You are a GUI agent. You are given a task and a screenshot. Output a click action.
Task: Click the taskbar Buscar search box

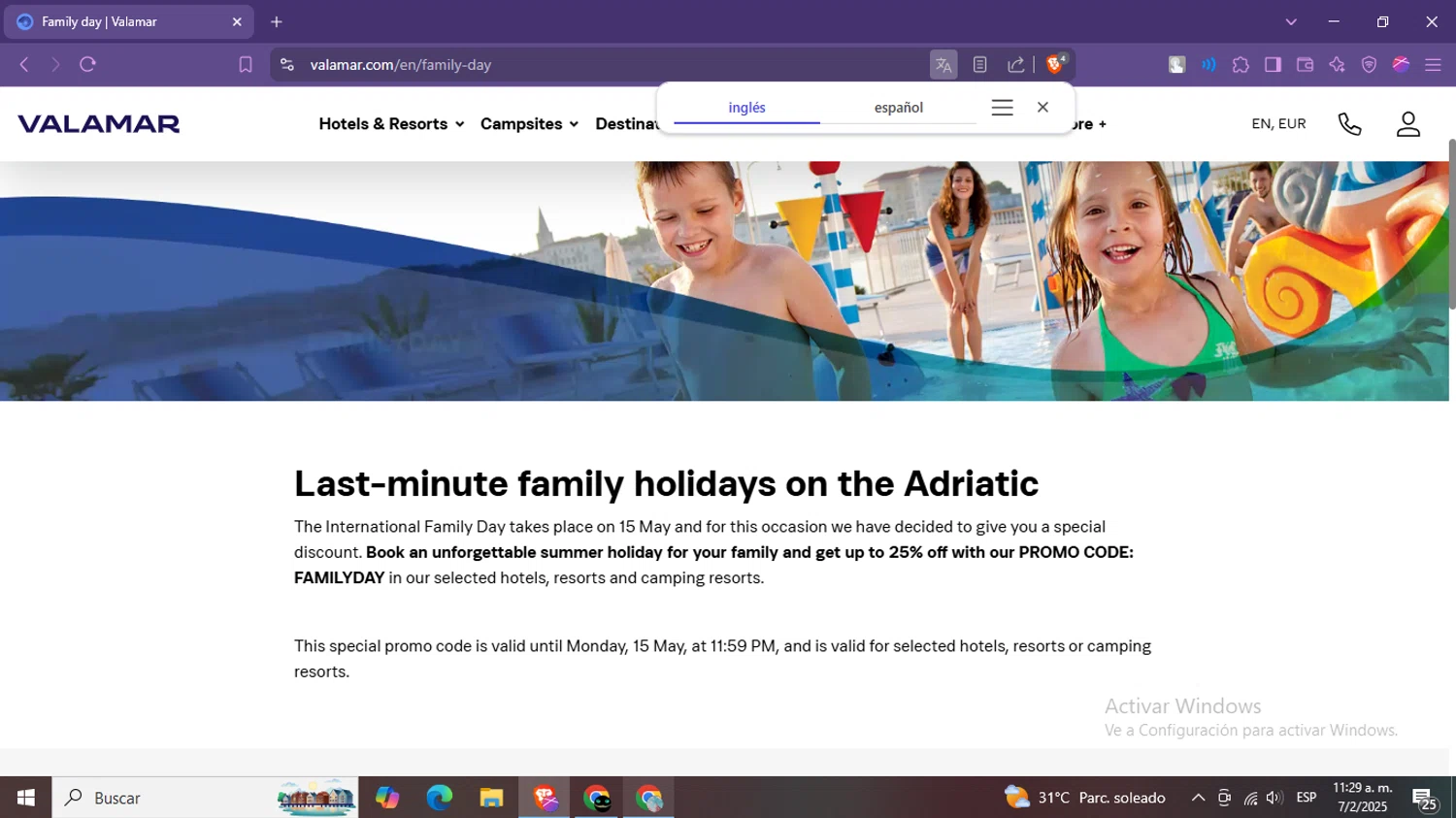[x=205, y=798]
